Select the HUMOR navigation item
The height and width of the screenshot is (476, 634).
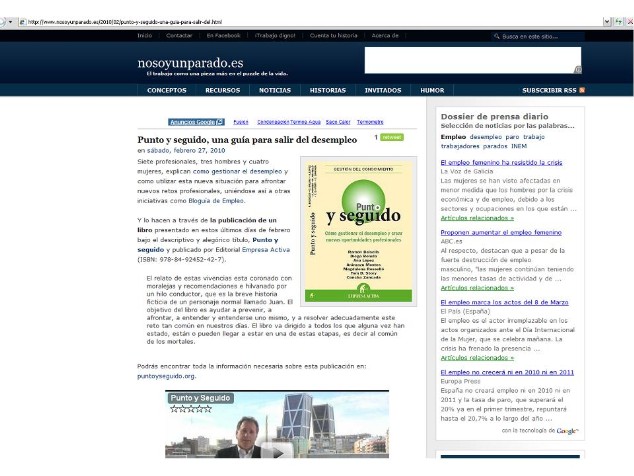coord(432,90)
